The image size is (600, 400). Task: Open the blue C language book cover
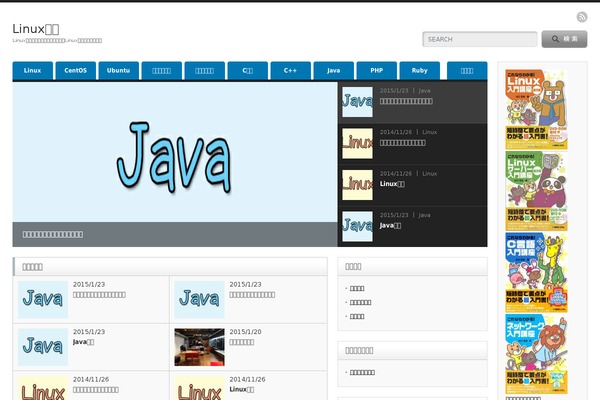pos(536,272)
